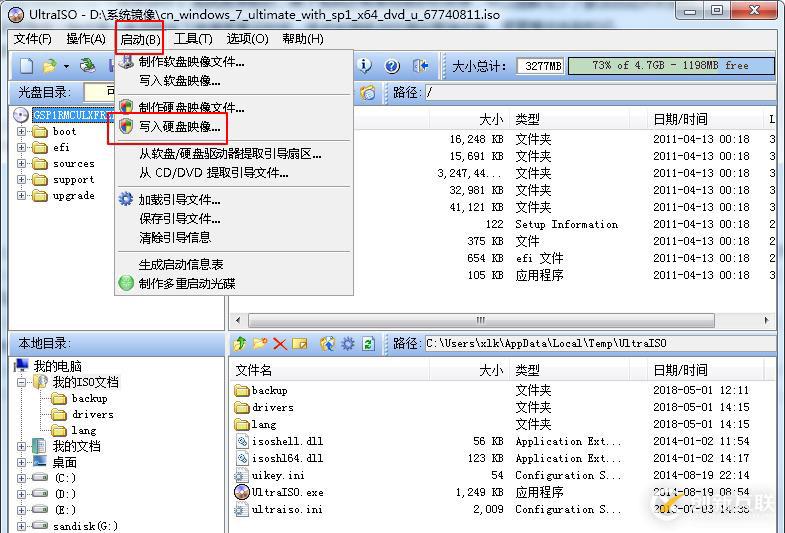Click the 73% of 4.7GB capacity bar

pyautogui.click(x=671, y=66)
